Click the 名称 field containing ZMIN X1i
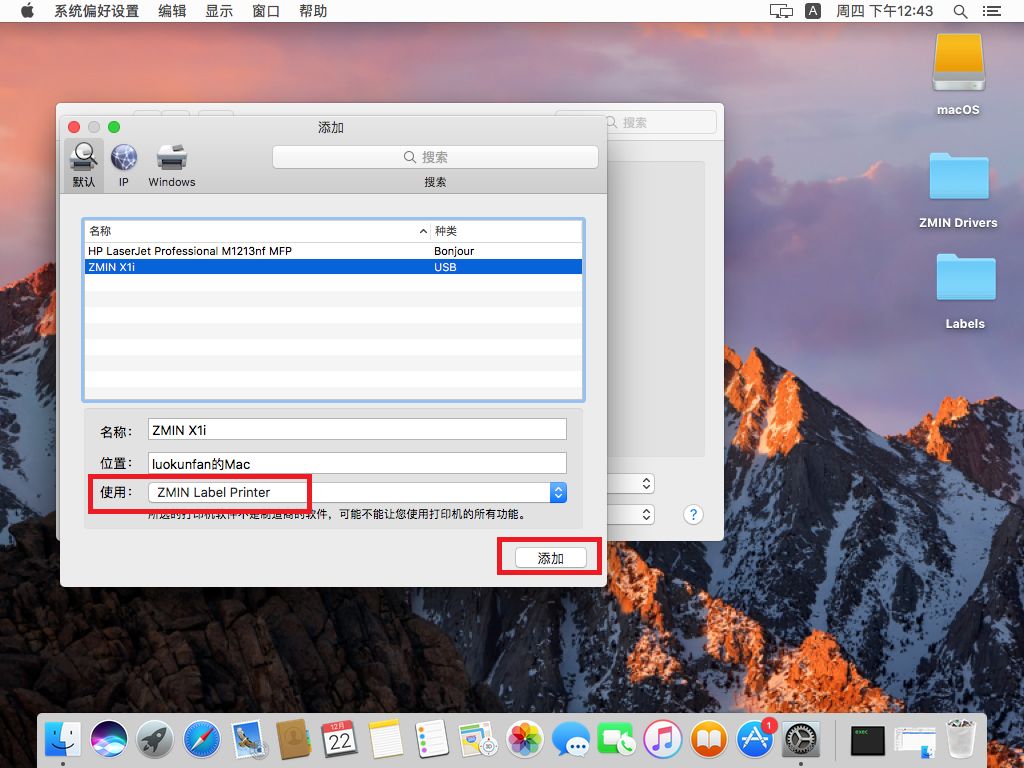 [x=357, y=430]
